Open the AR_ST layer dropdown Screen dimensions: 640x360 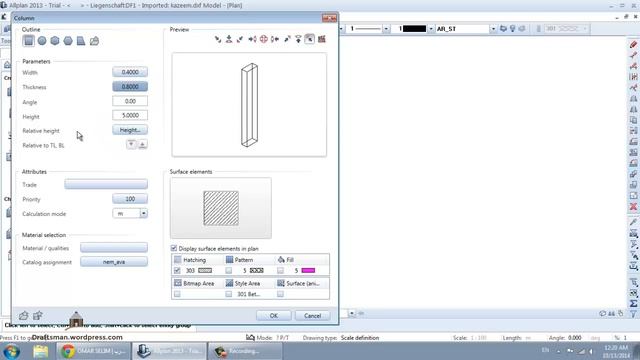[493, 29]
